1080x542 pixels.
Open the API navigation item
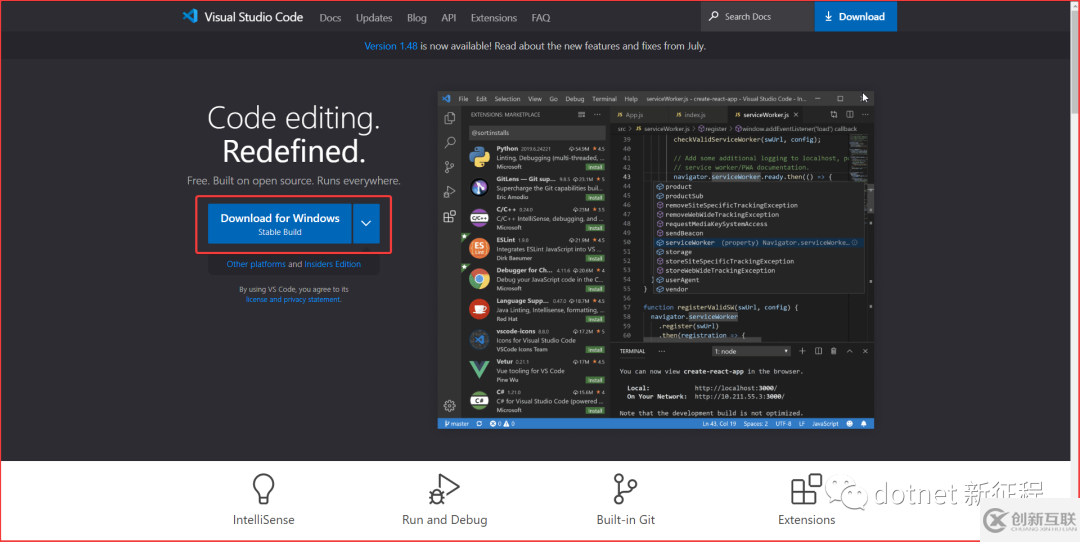point(448,18)
